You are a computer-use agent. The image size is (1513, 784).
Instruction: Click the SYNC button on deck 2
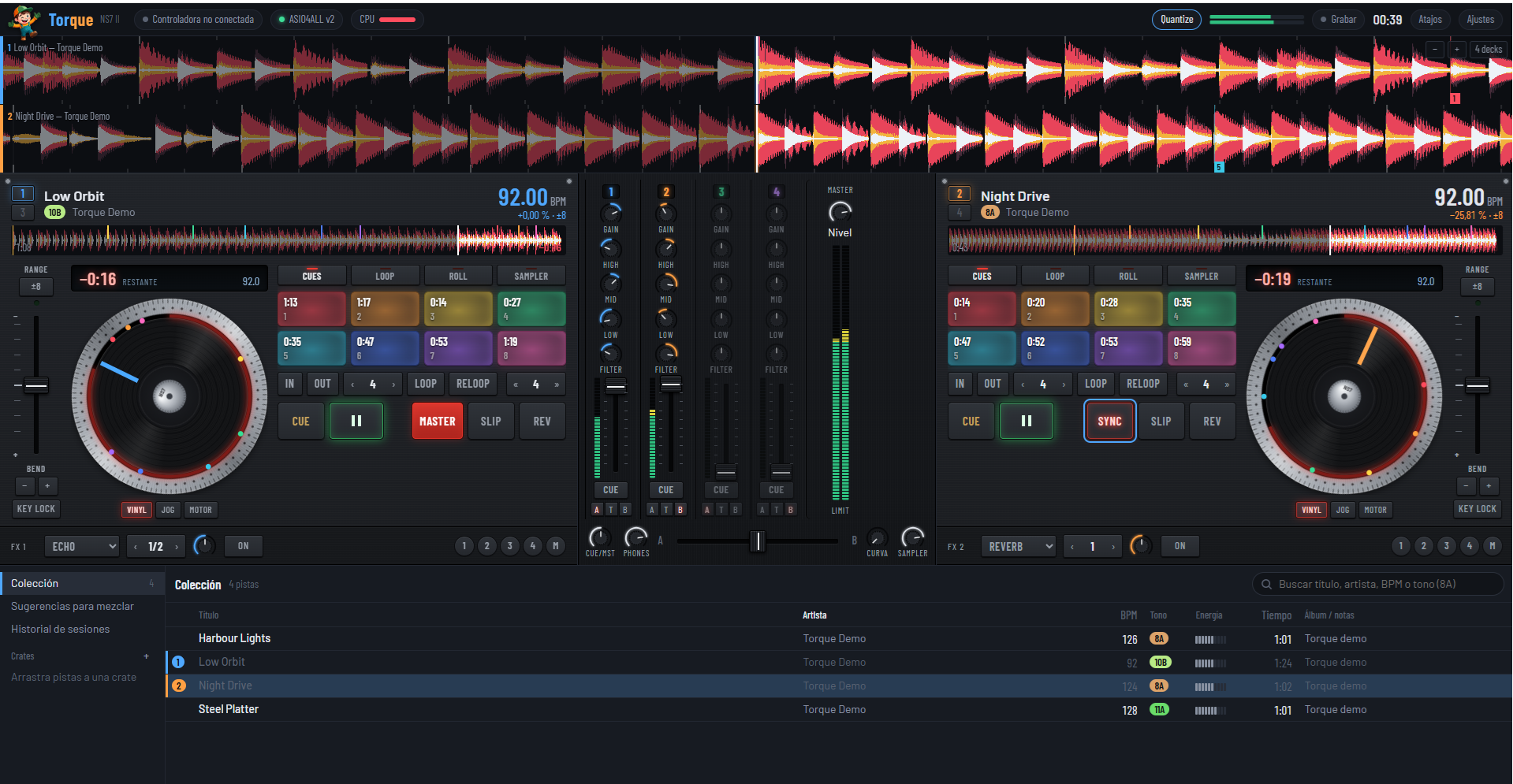pyautogui.click(x=1109, y=421)
